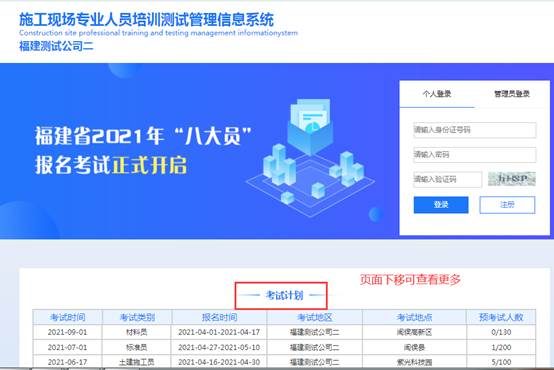This screenshot has width=554, height=370.
Task: Select the 2021-06-17 土建施工员 exam row
Action: [284, 362]
